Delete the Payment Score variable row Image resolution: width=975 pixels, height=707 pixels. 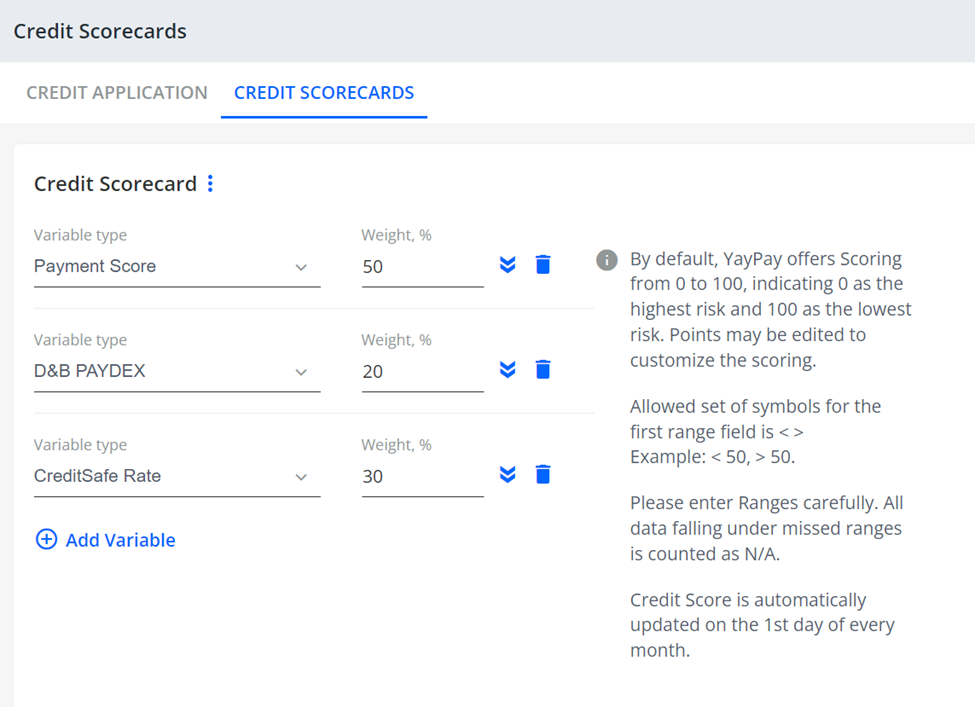pos(542,264)
